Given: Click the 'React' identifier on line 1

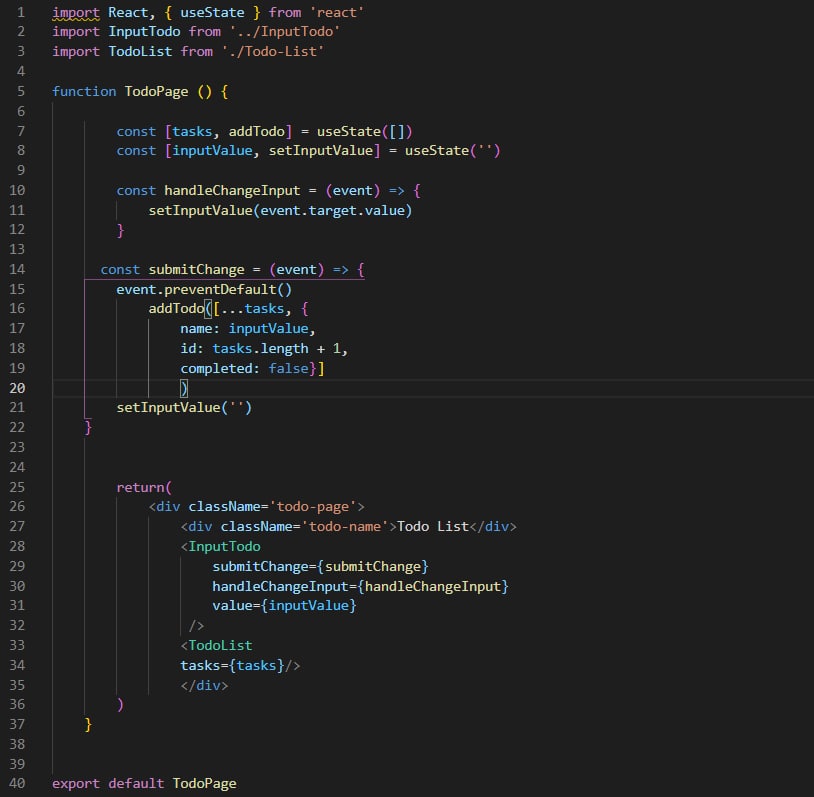Looking at the screenshot, I should (128, 12).
